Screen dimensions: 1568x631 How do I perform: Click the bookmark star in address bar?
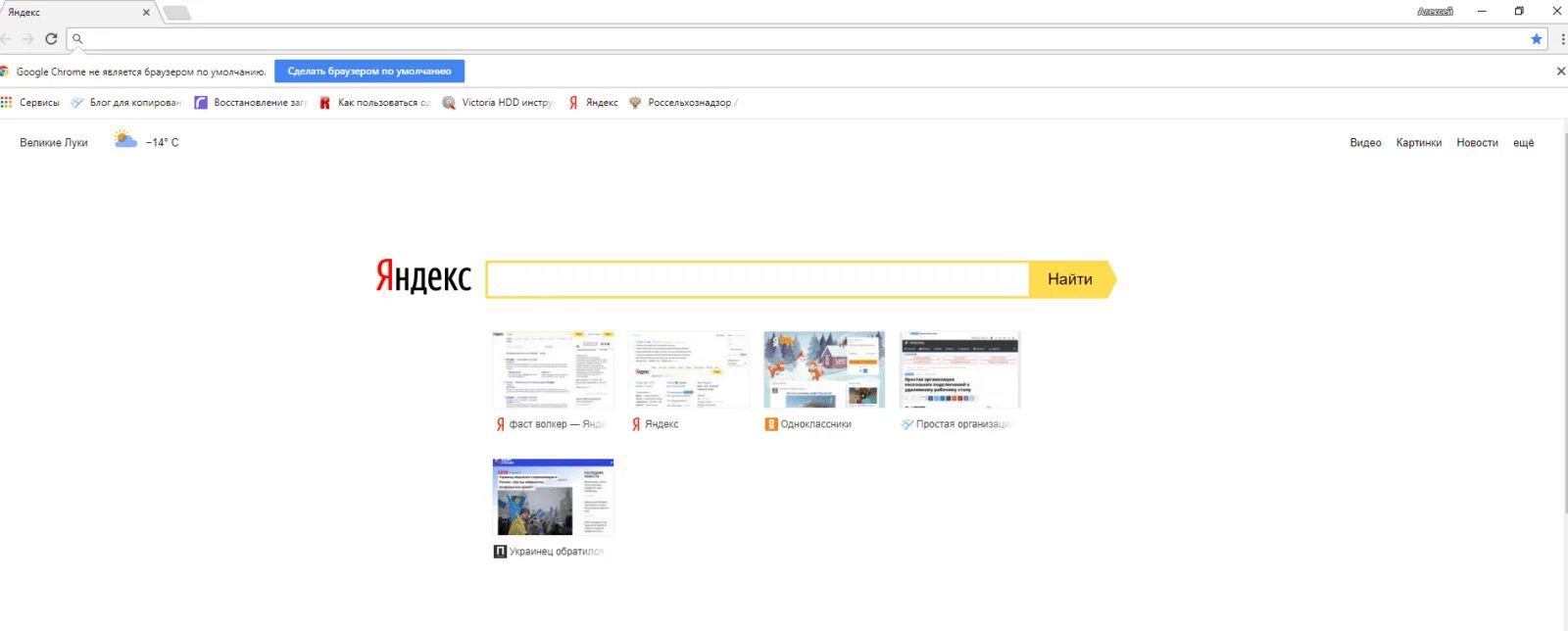pos(1536,39)
